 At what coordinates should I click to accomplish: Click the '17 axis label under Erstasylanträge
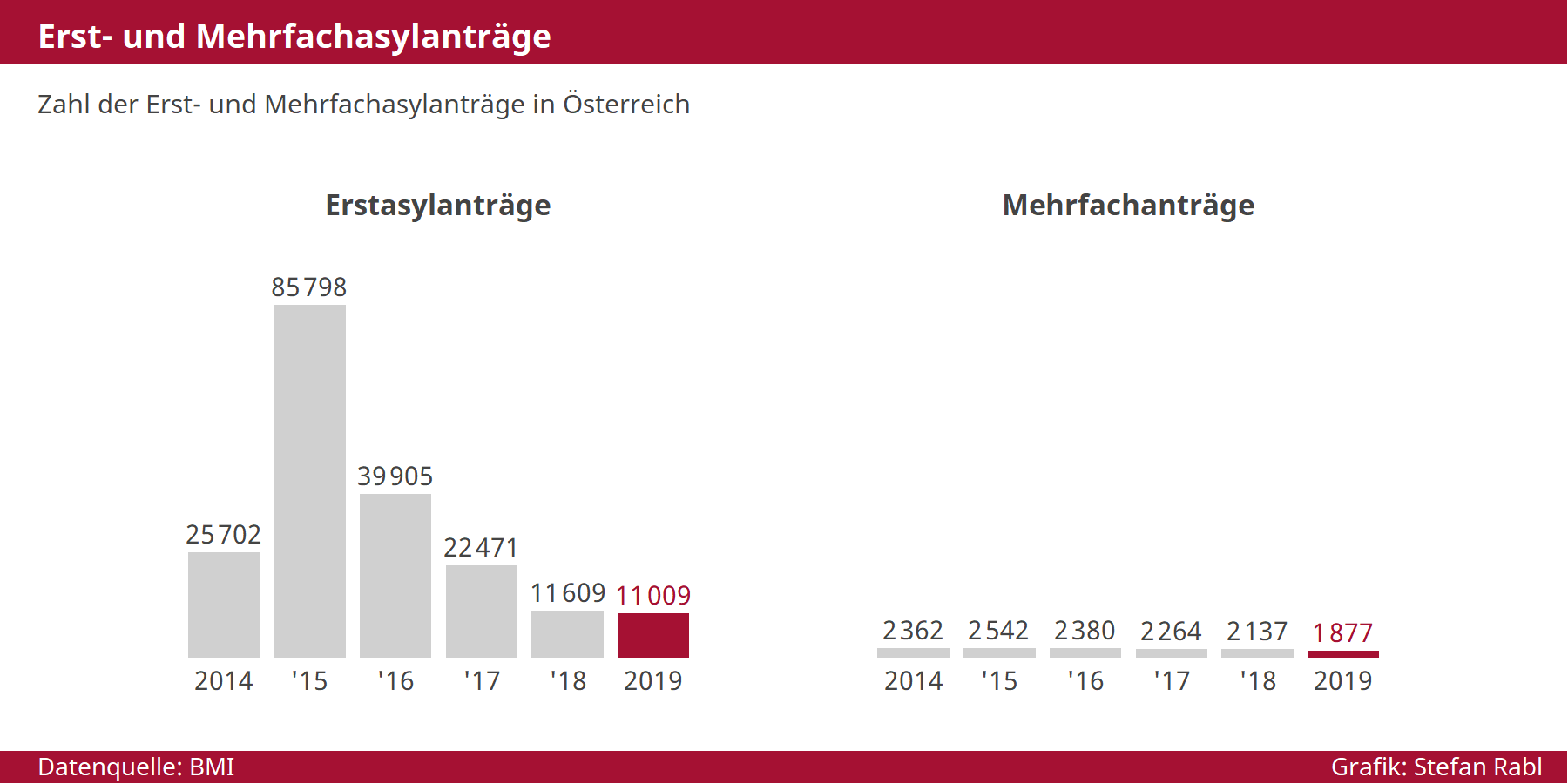tap(482, 681)
